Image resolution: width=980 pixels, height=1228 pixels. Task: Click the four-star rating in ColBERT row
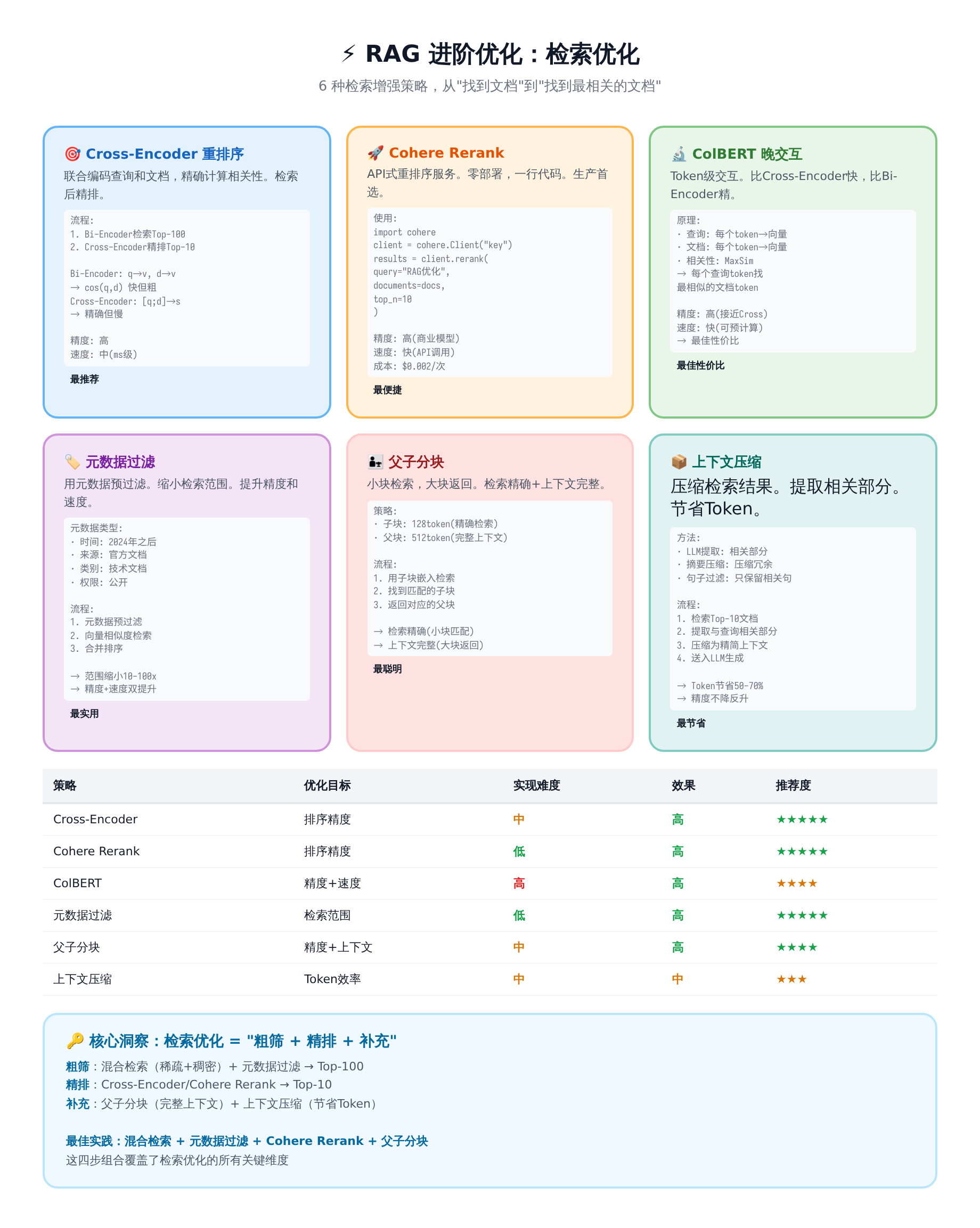point(797,883)
